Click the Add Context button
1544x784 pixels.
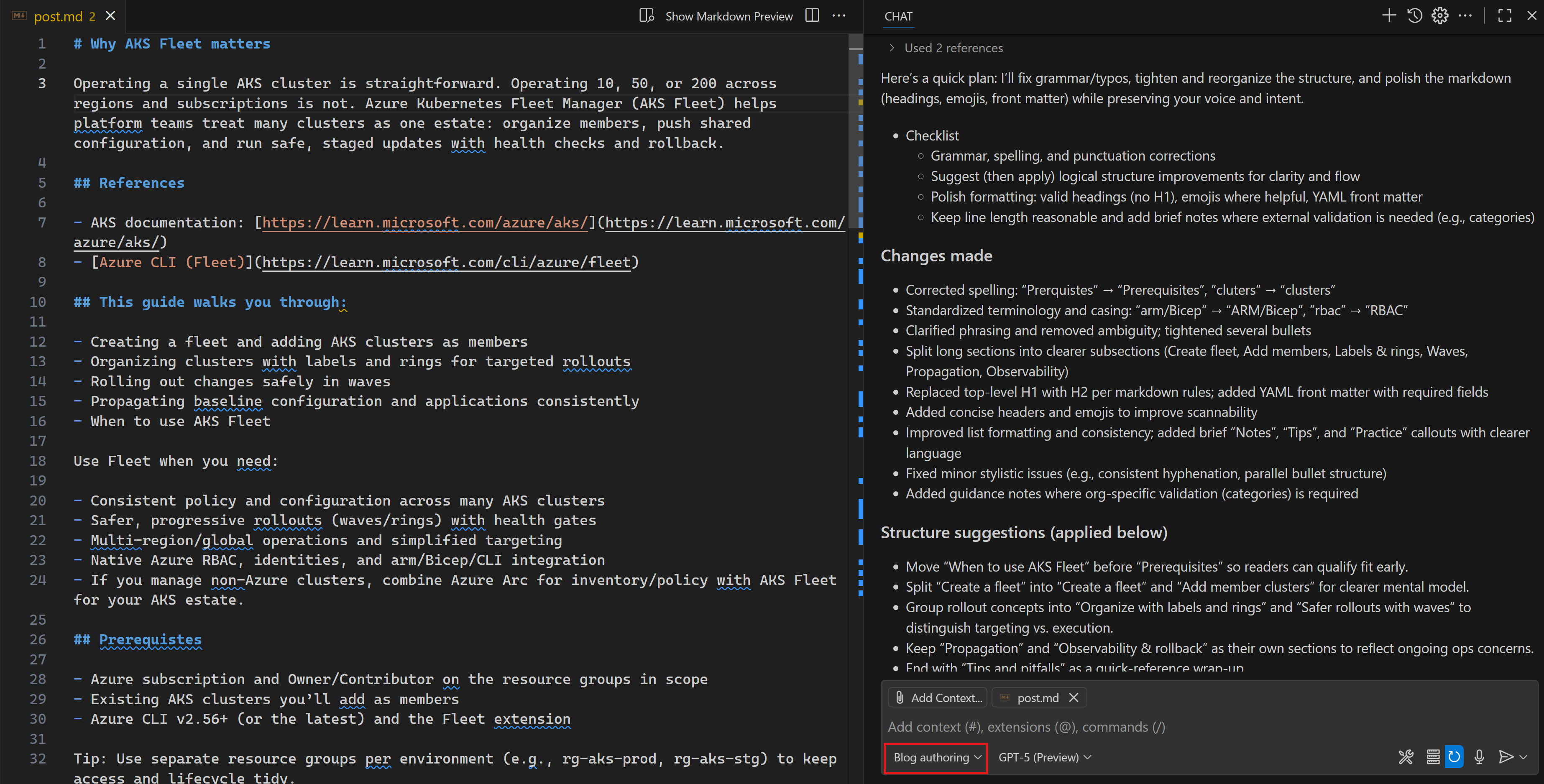[x=938, y=698]
